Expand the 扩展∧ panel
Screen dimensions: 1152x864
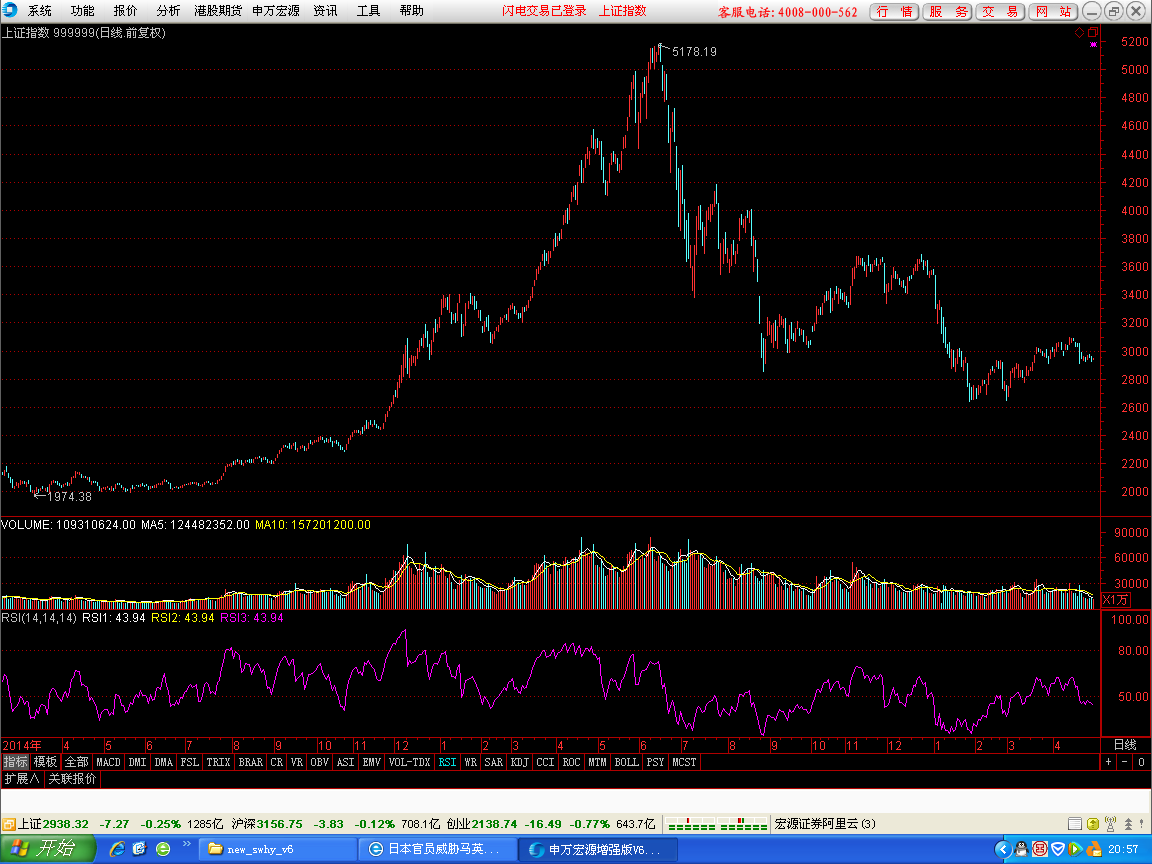pos(22,779)
